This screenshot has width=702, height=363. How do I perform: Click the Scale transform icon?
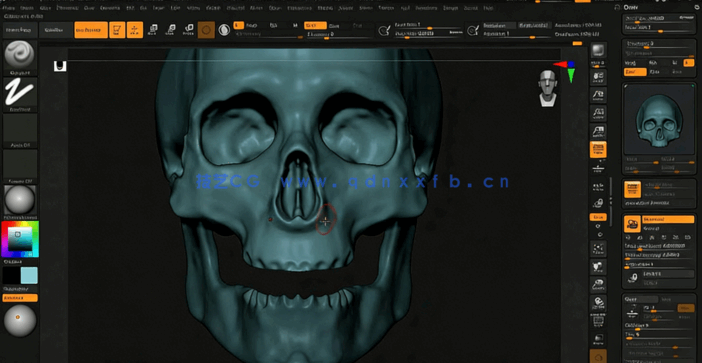171,30
